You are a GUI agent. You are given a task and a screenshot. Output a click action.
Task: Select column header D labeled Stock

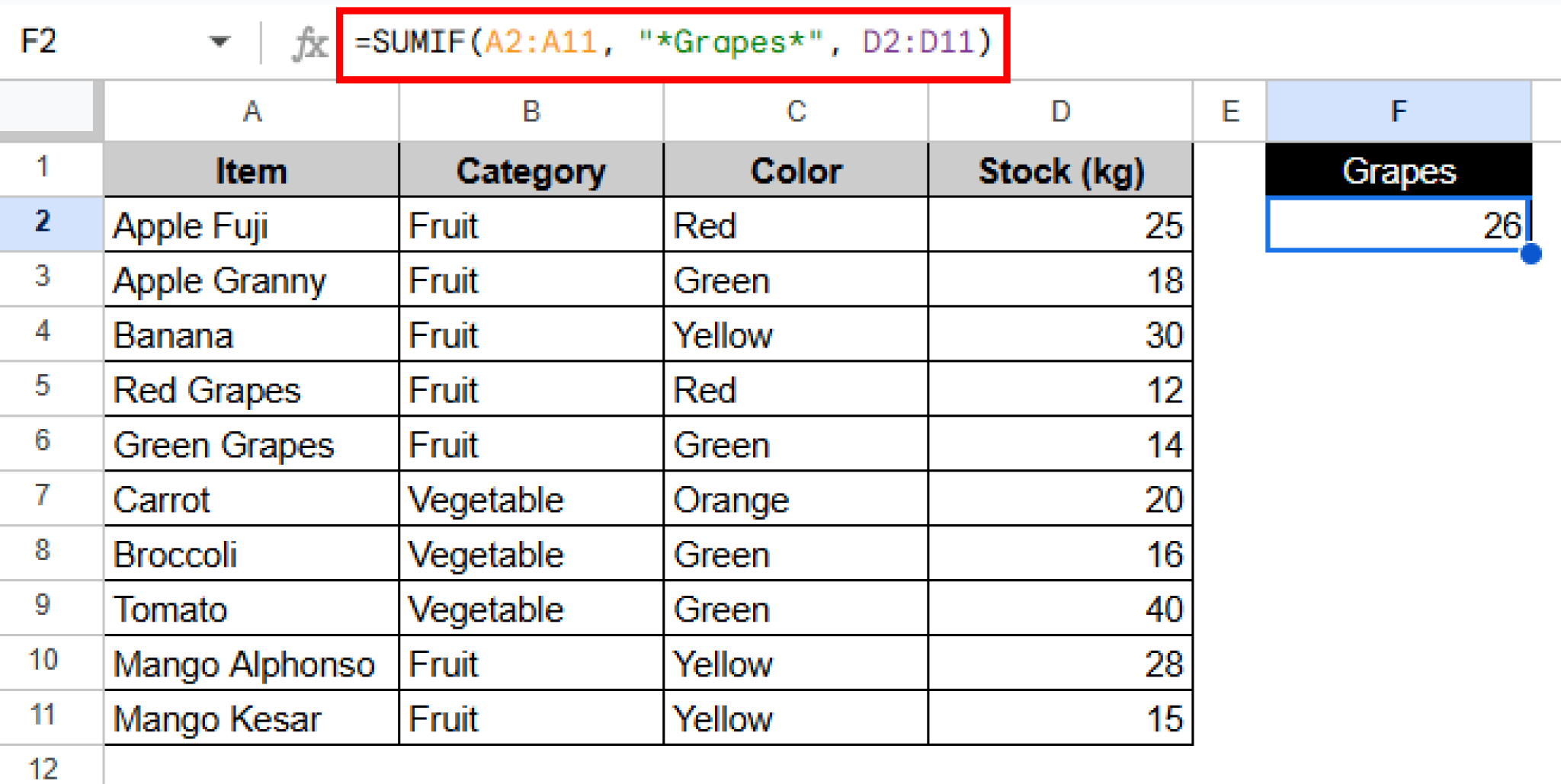1059,111
